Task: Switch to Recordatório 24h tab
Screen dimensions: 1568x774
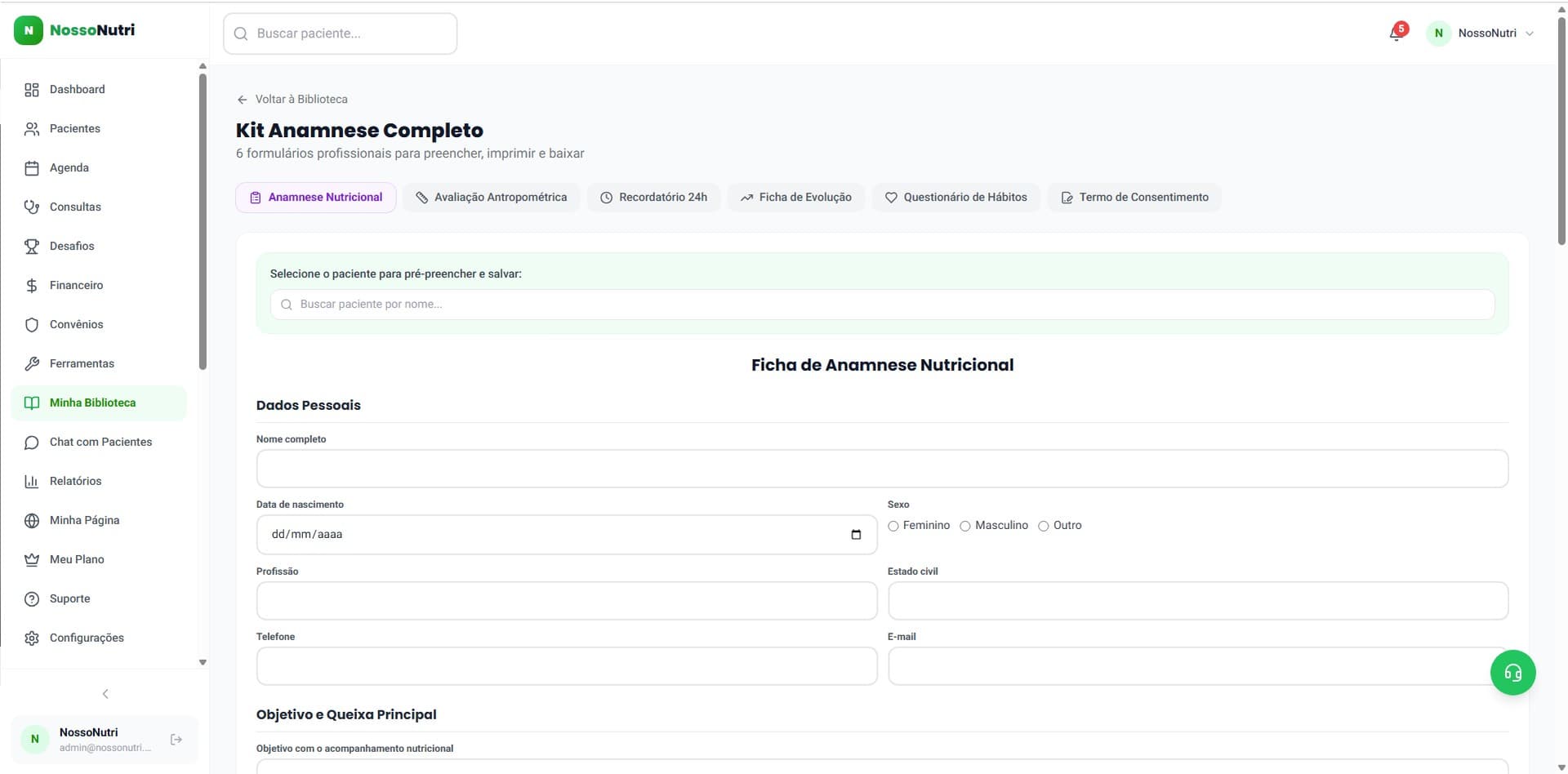Action: coord(654,198)
